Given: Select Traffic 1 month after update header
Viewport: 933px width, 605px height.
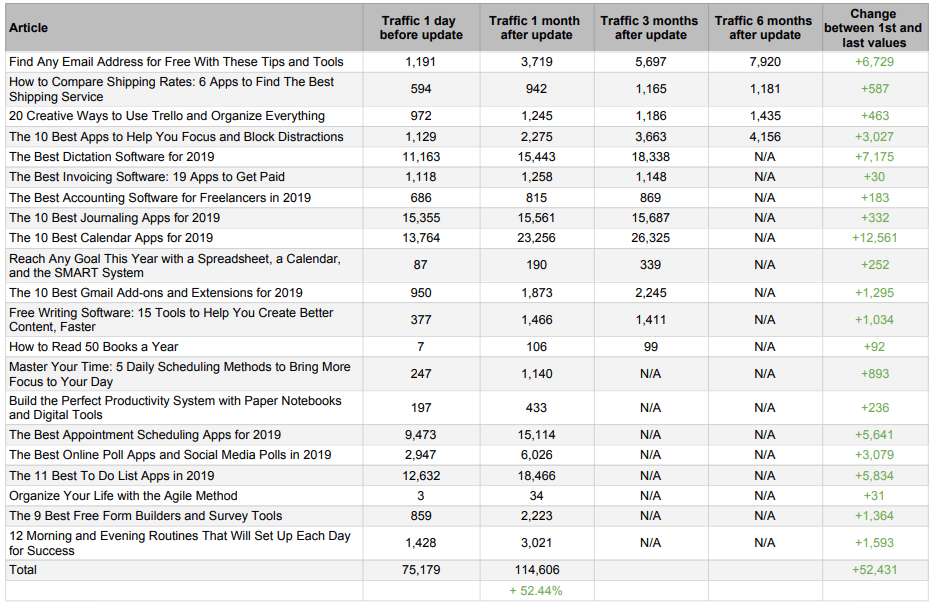Looking at the screenshot, I should click(x=536, y=28).
